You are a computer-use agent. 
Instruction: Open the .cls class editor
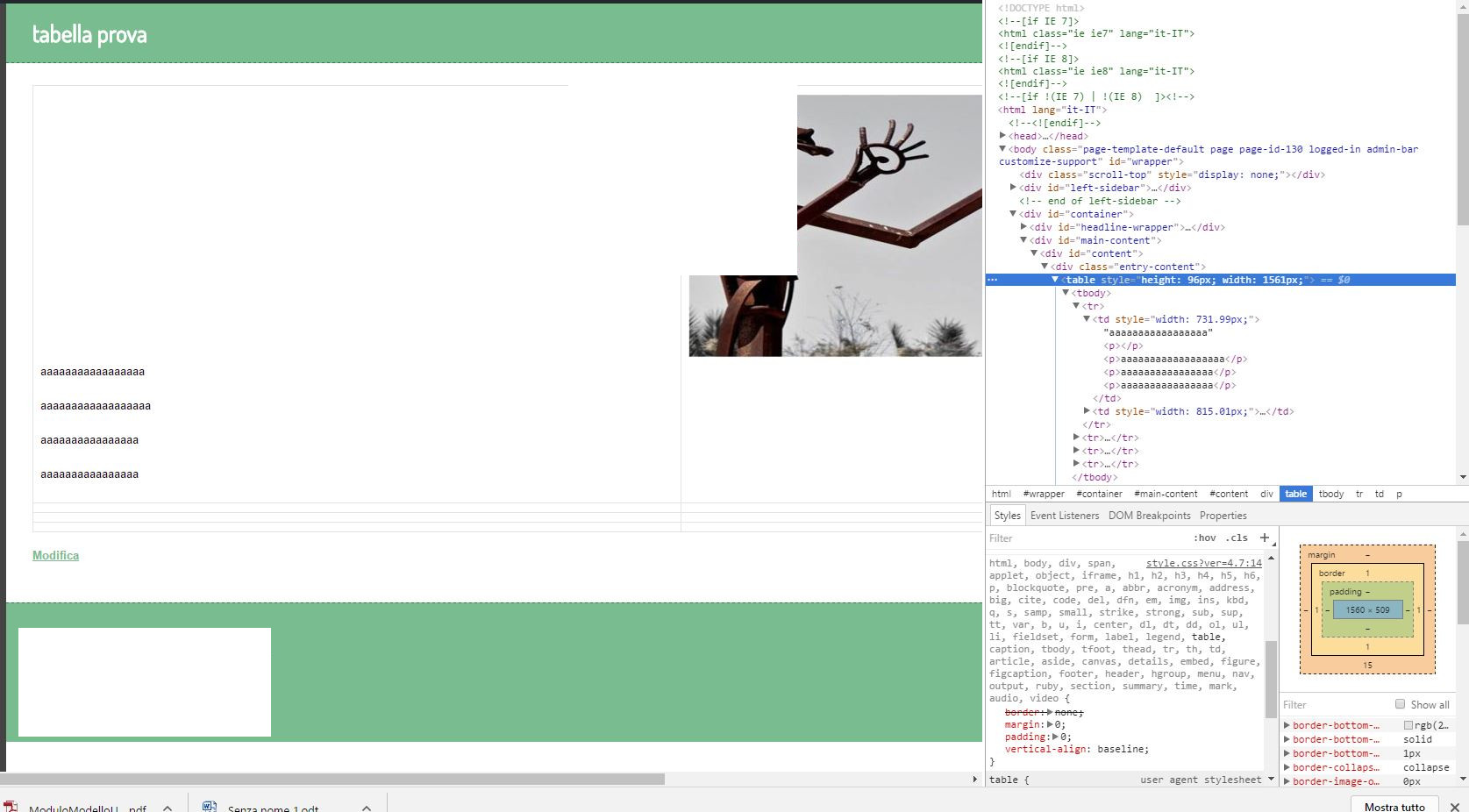coord(1237,538)
